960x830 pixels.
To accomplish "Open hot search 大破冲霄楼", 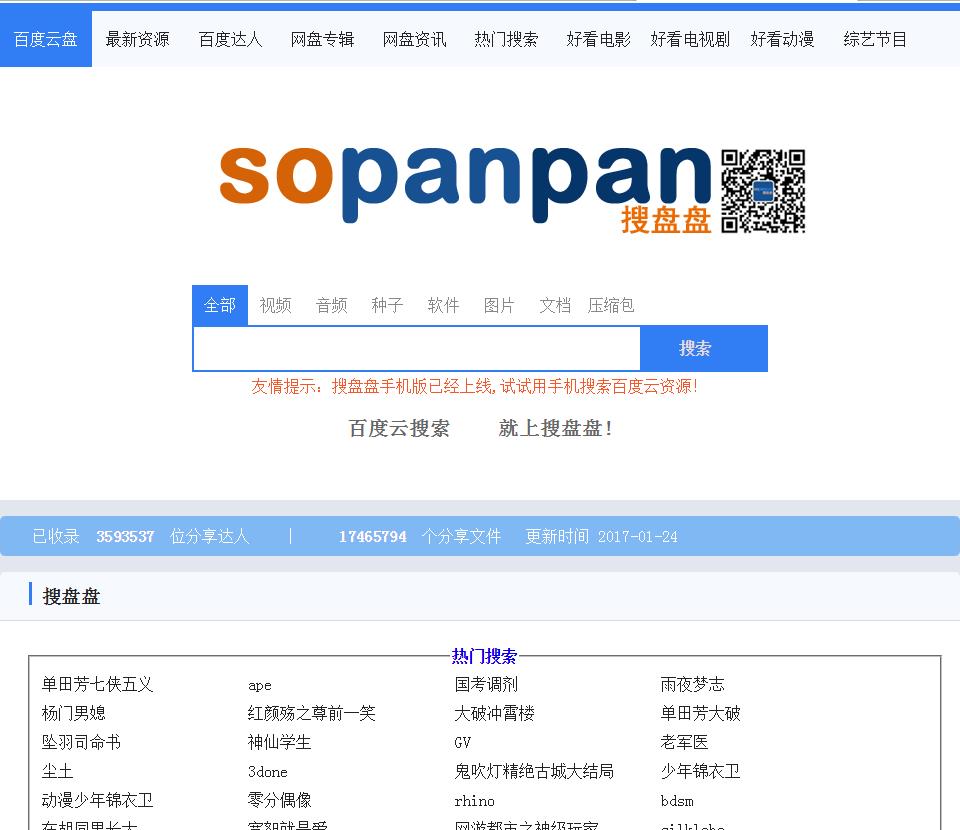I will click(494, 713).
